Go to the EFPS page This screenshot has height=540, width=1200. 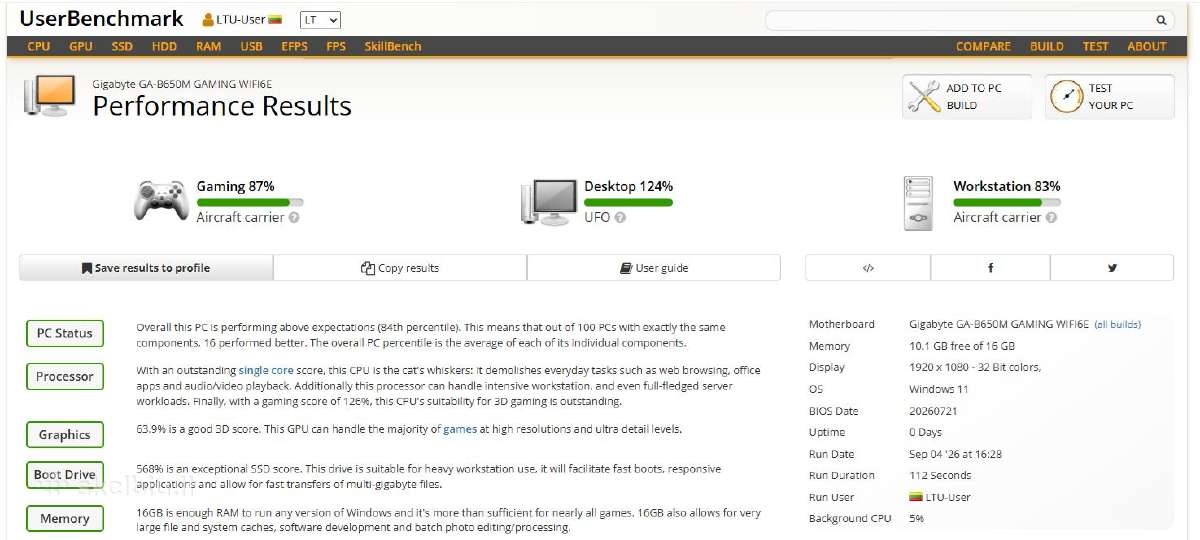(x=295, y=46)
